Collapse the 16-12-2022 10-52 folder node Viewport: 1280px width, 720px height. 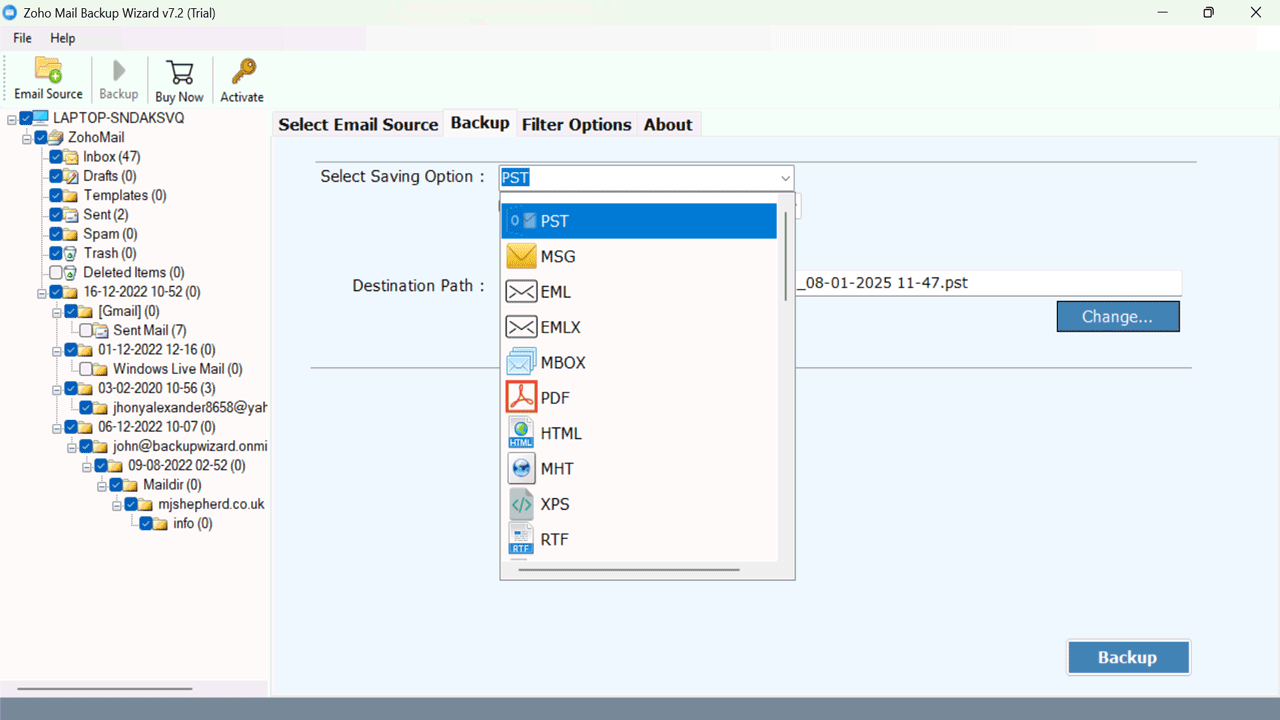tap(42, 292)
